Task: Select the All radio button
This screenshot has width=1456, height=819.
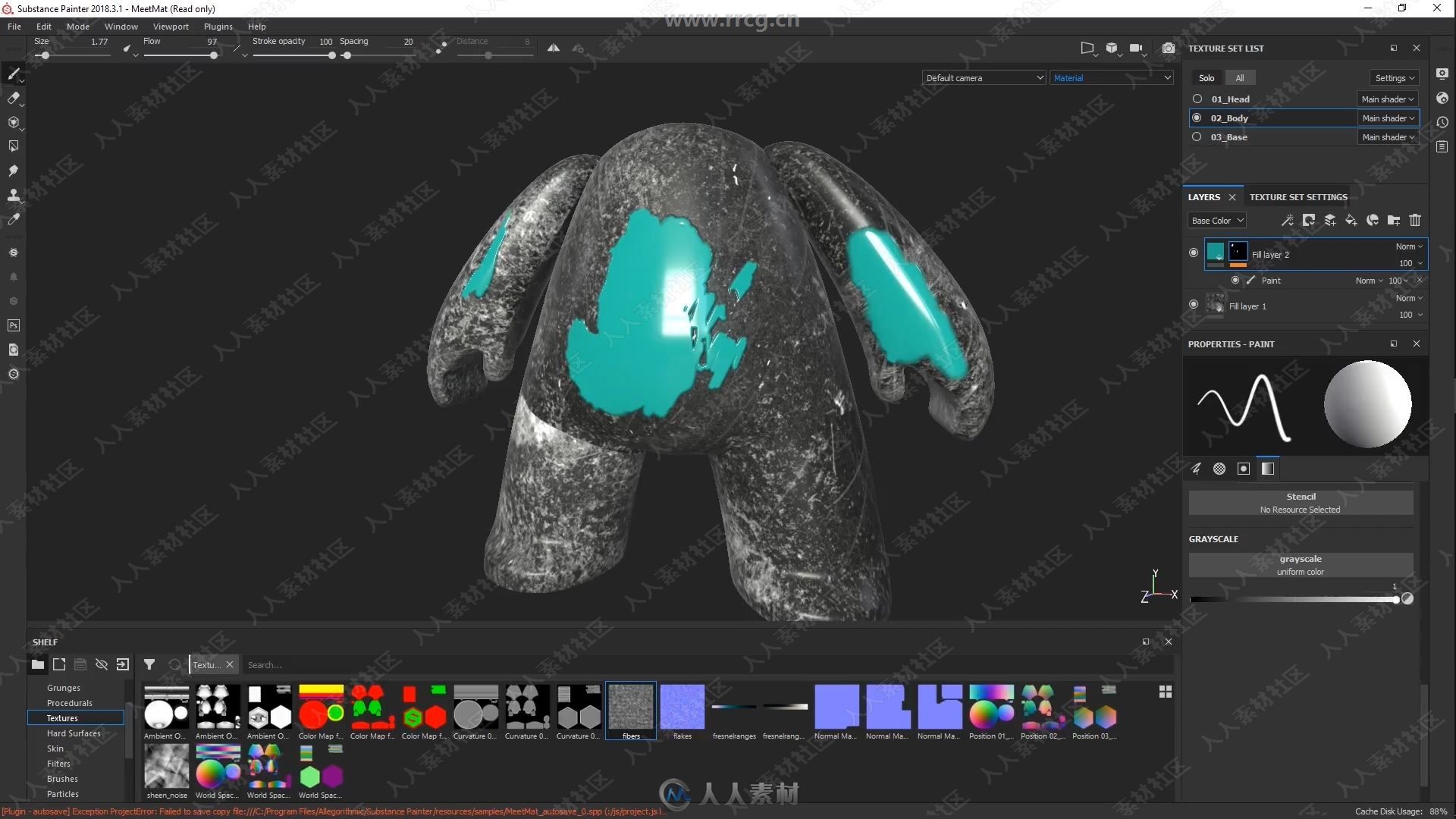Action: [1240, 77]
